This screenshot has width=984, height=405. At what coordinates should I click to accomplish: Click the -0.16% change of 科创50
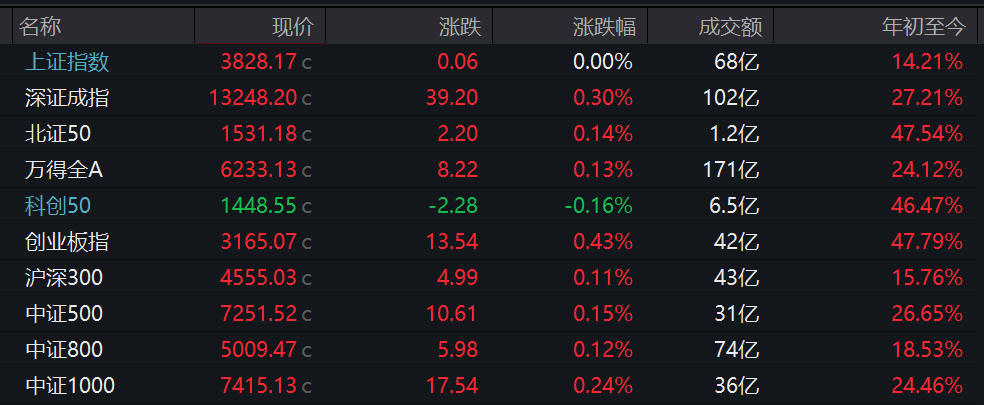tap(599, 205)
